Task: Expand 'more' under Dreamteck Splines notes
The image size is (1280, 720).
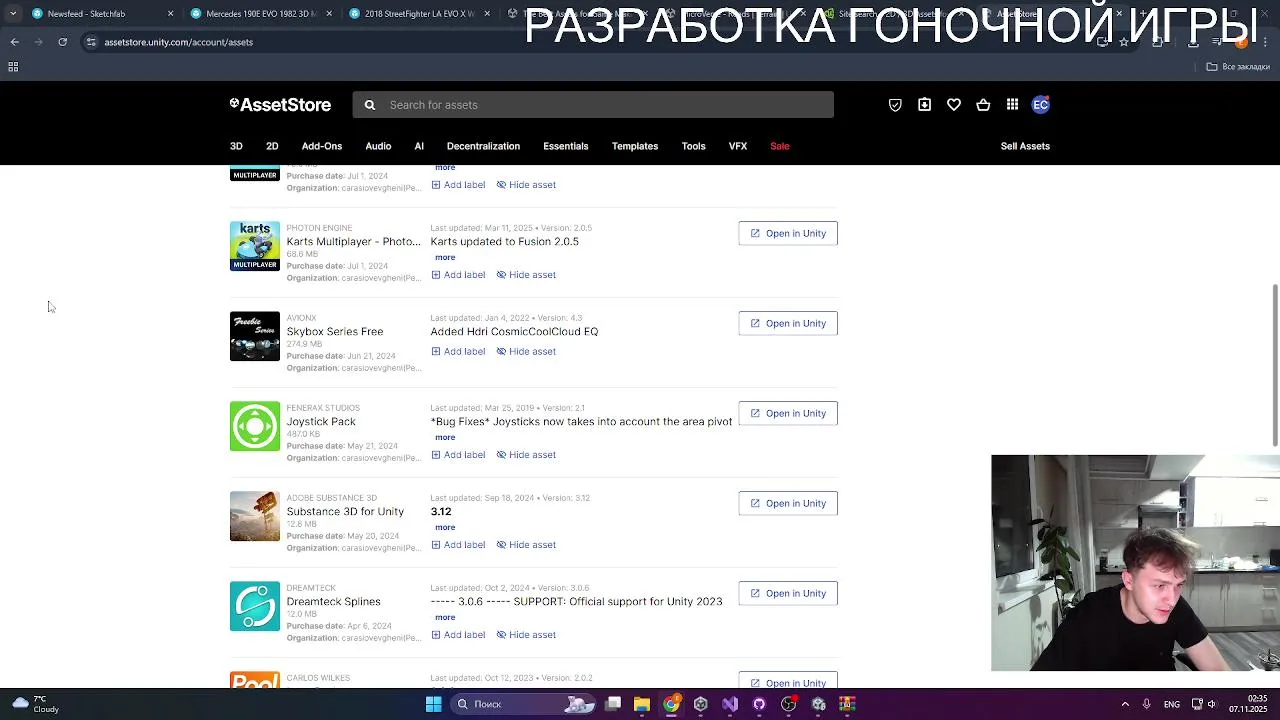Action: (x=445, y=617)
